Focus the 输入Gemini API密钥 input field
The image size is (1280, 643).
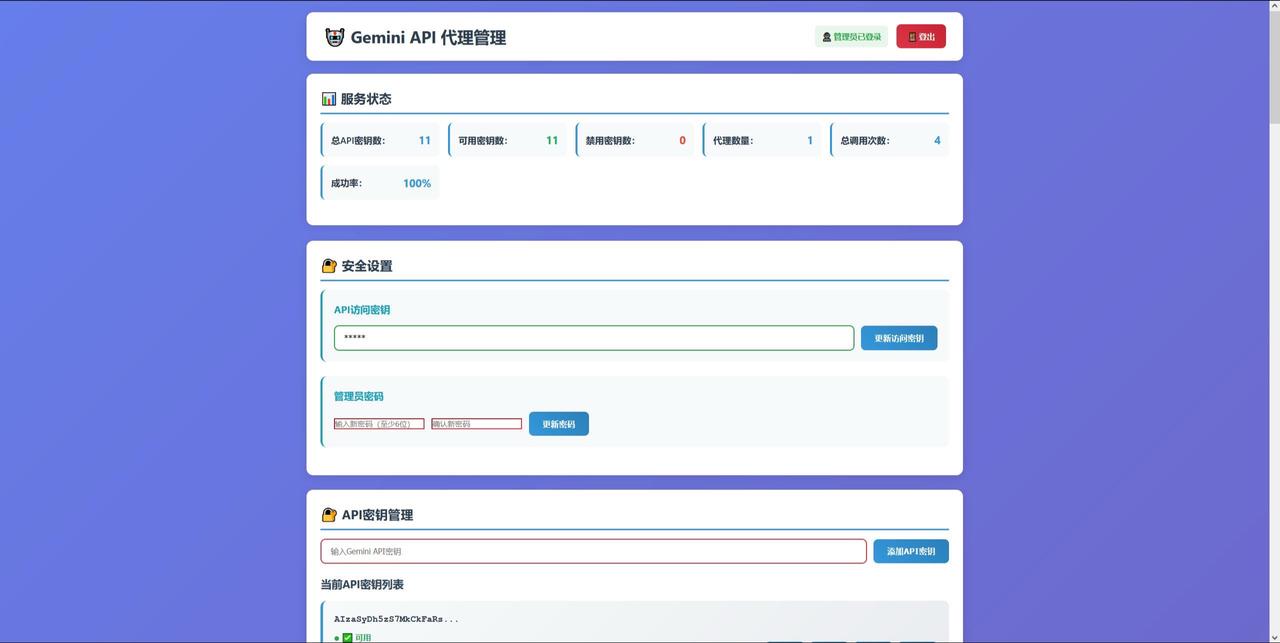pos(594,551)
